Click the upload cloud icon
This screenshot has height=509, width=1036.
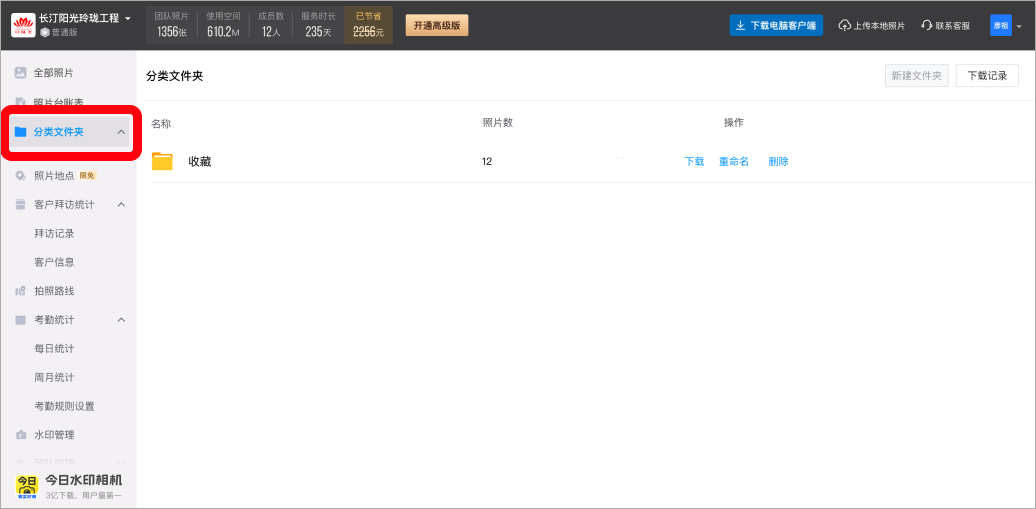[x=844, y=26]
